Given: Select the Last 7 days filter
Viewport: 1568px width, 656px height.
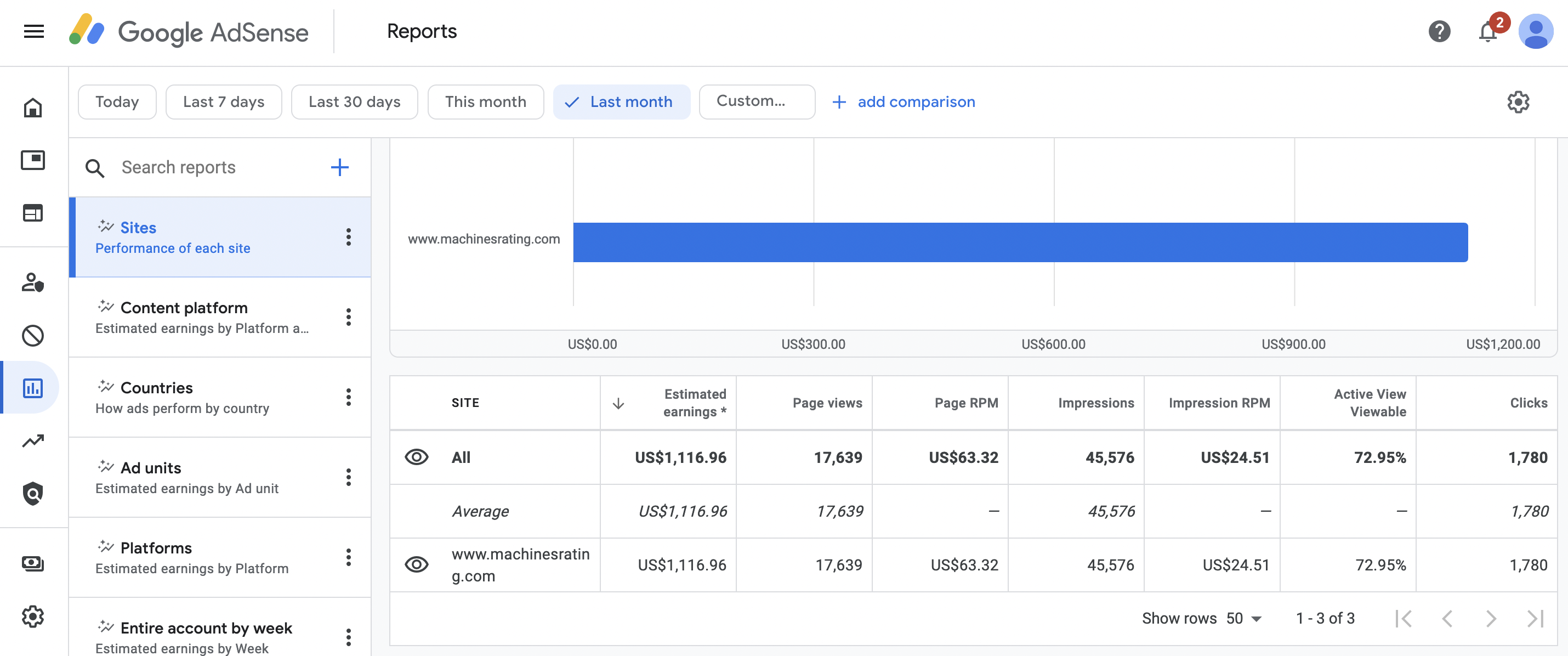Looking at the screenshot, I should (223, 101).
